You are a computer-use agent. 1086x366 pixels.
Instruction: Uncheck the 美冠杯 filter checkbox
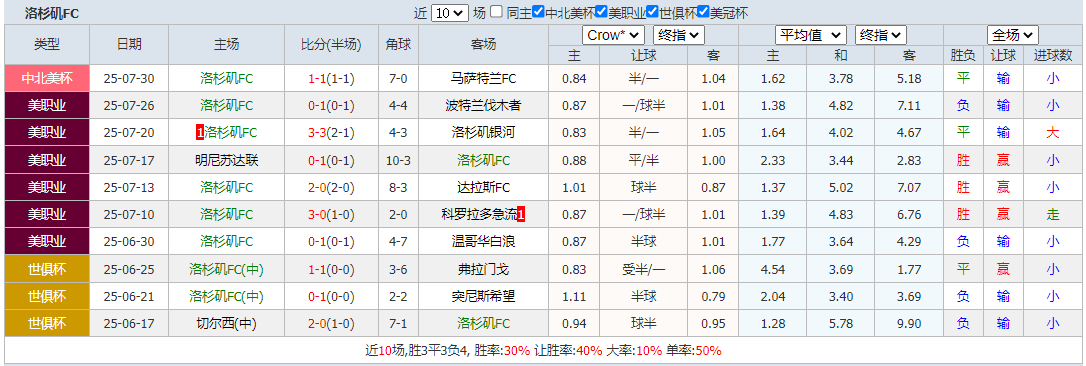(x=703, y=12)
